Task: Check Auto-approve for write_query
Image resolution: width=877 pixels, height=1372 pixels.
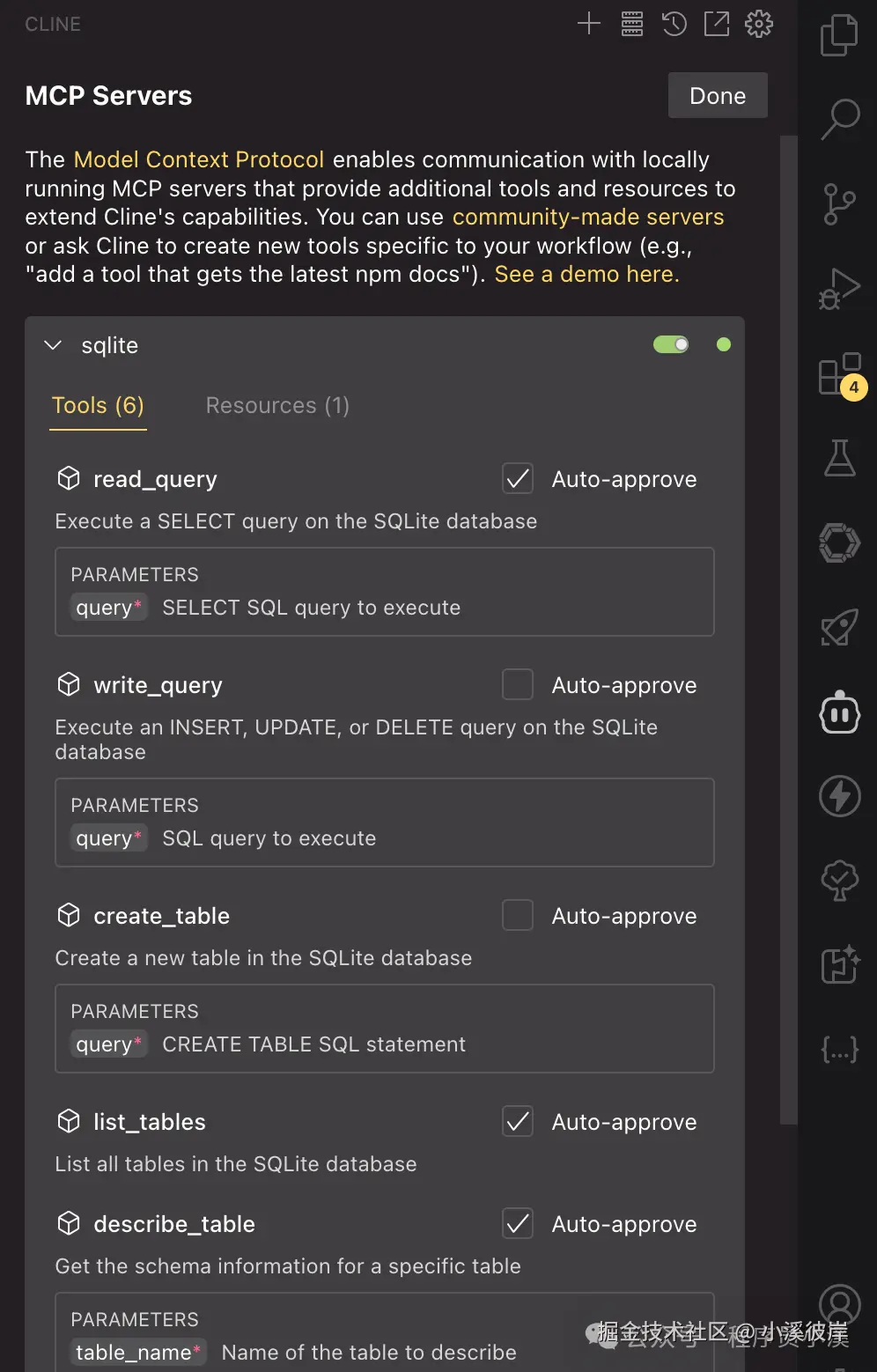Action: coord(518,684)
